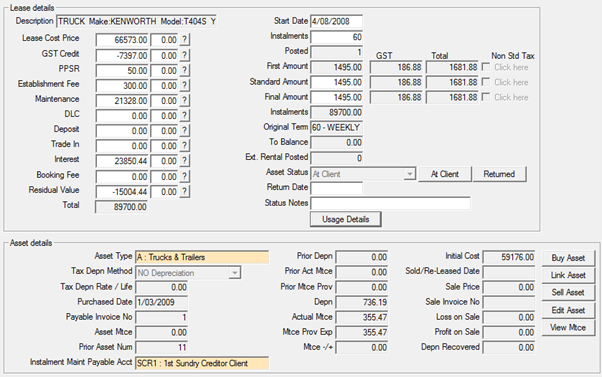
Task: Click the Instalments field showing 60
Action: click(x=337, y=37)
